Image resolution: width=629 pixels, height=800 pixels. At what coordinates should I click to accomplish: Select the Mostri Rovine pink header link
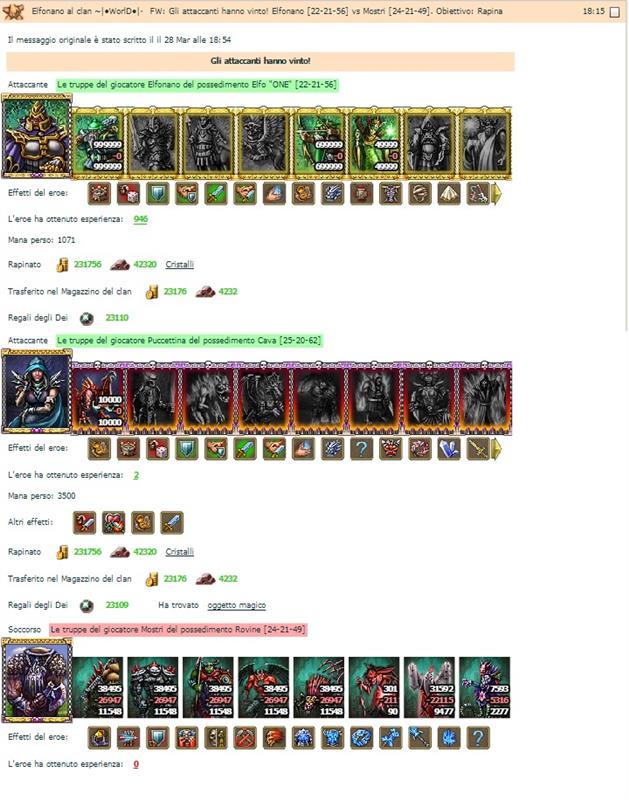pos(178,630)
